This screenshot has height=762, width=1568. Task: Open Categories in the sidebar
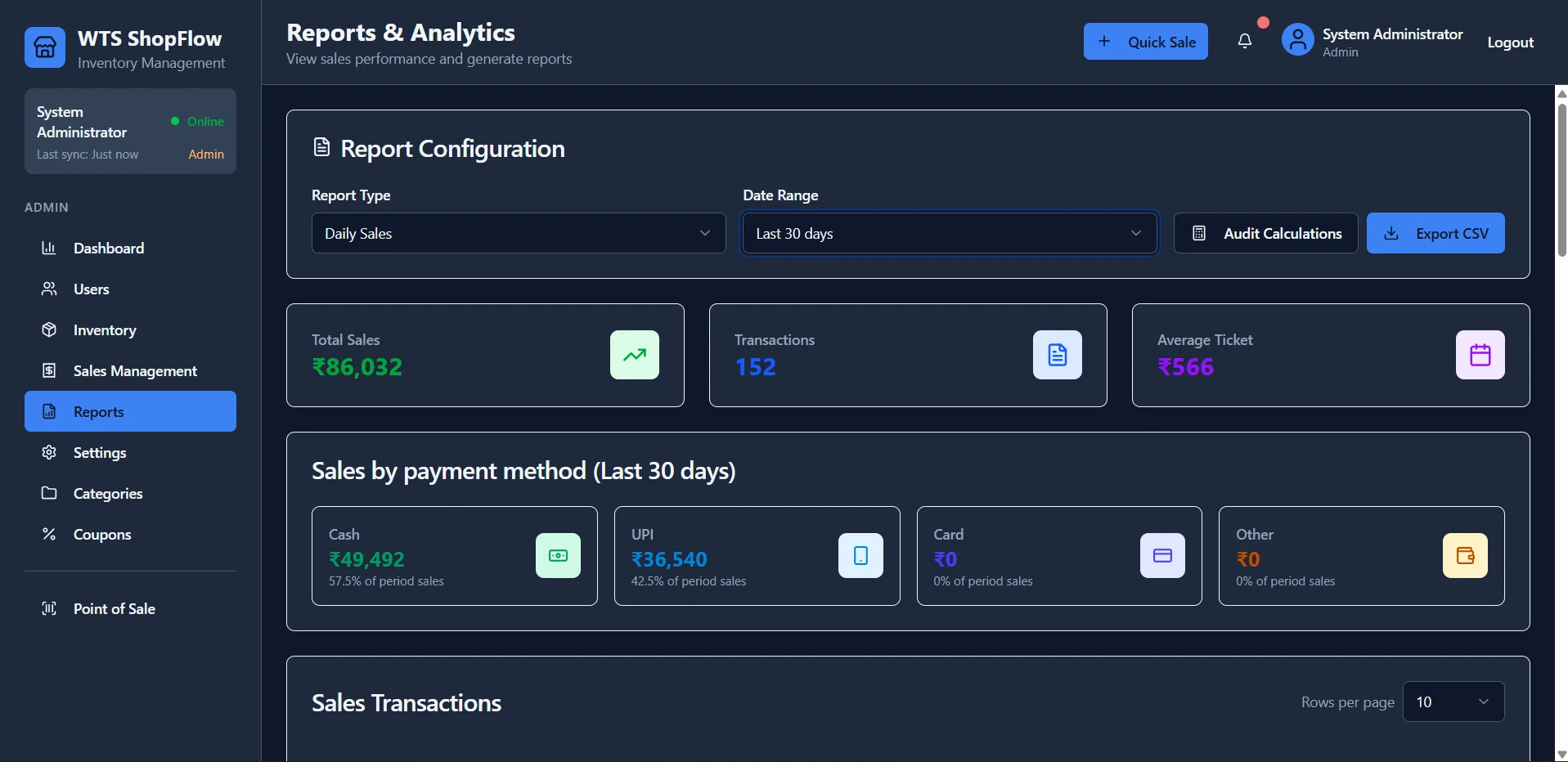coord(130,493)
